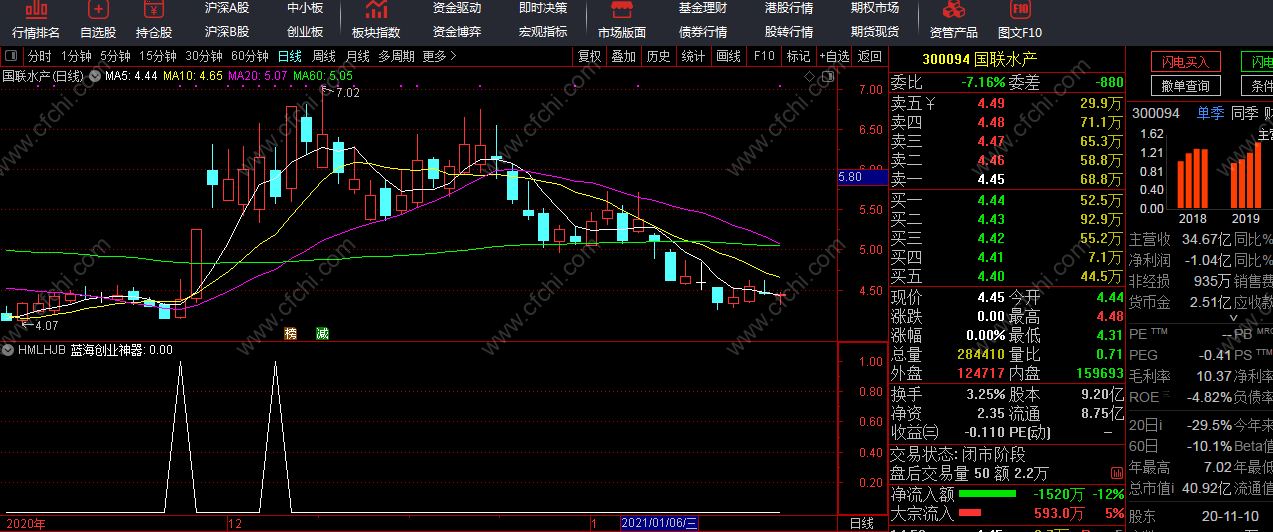Click the 2021/01/06 date marker on timeline
This screenshot has width=1273, height=532.
[x=660, y=523]
